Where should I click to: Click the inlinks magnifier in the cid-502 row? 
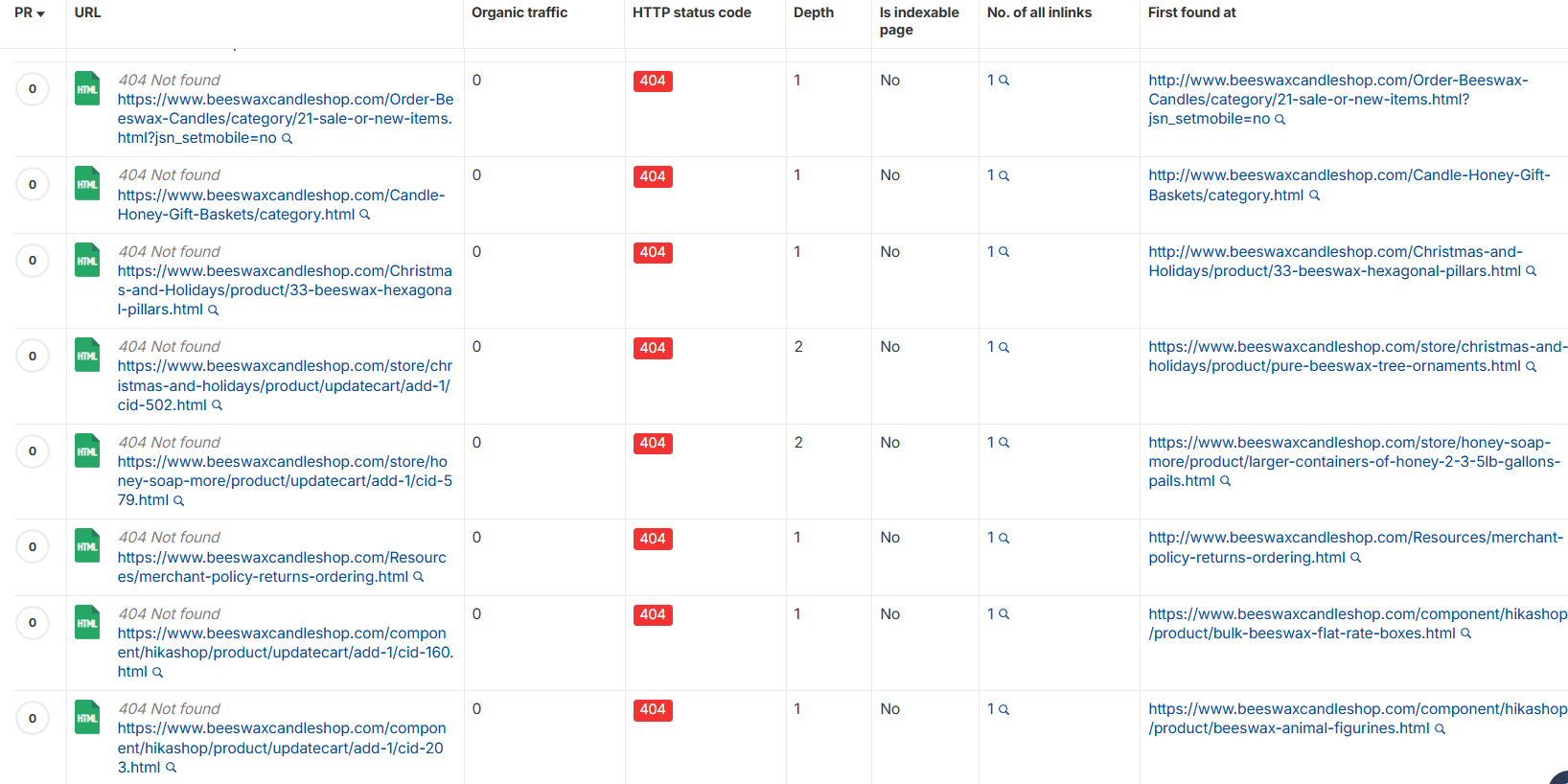click(x=1004, y=348)
